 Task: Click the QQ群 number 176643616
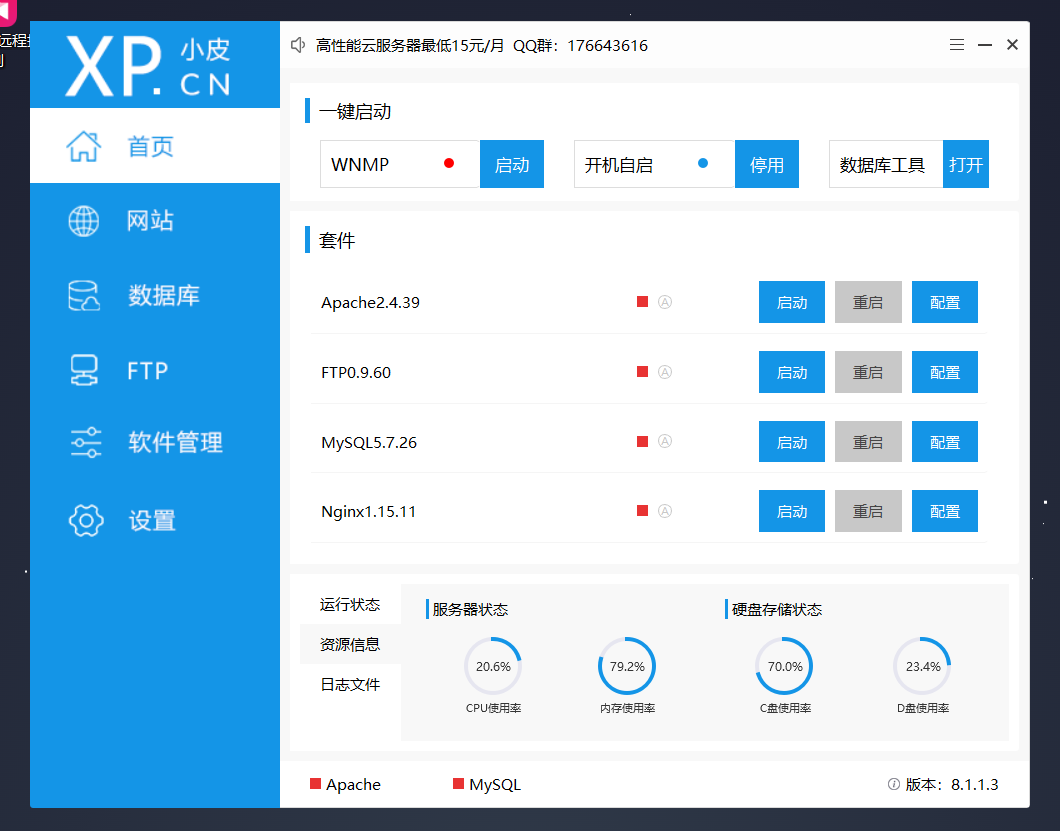point(607,45)
